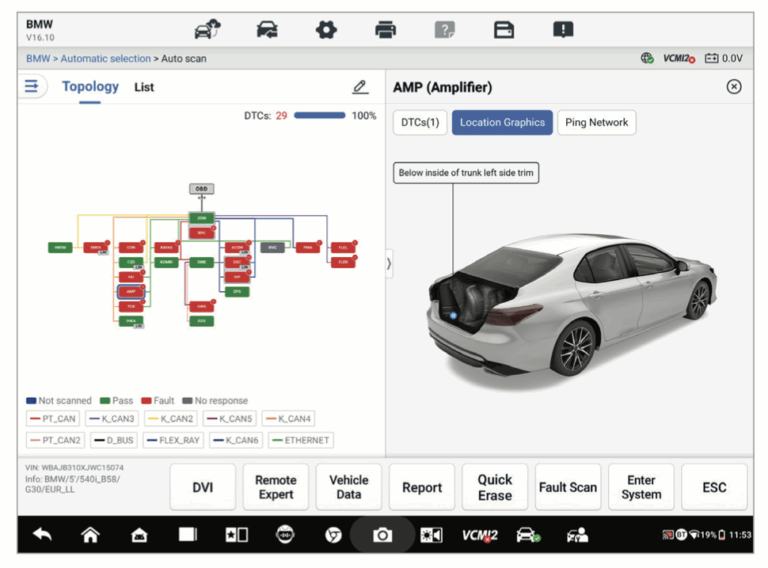
Task: Click the Automatic selection breadcrumb link
Action: (106, 59)
